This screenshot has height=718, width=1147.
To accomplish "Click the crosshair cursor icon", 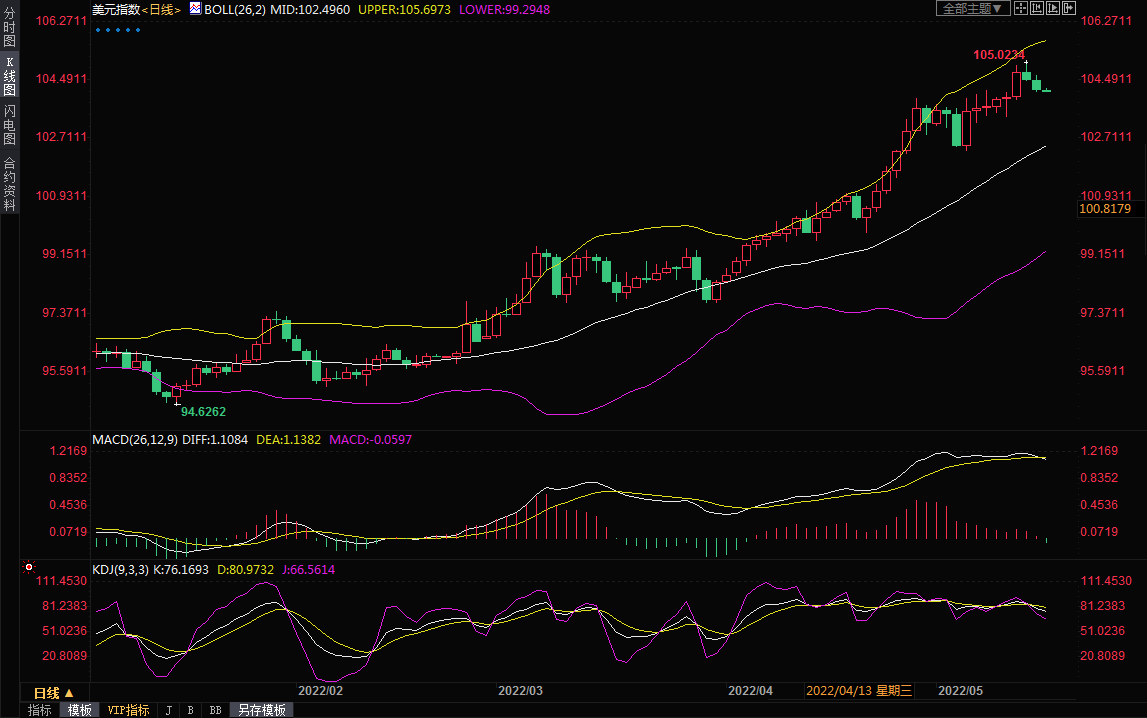I will tap(1020, 8).
